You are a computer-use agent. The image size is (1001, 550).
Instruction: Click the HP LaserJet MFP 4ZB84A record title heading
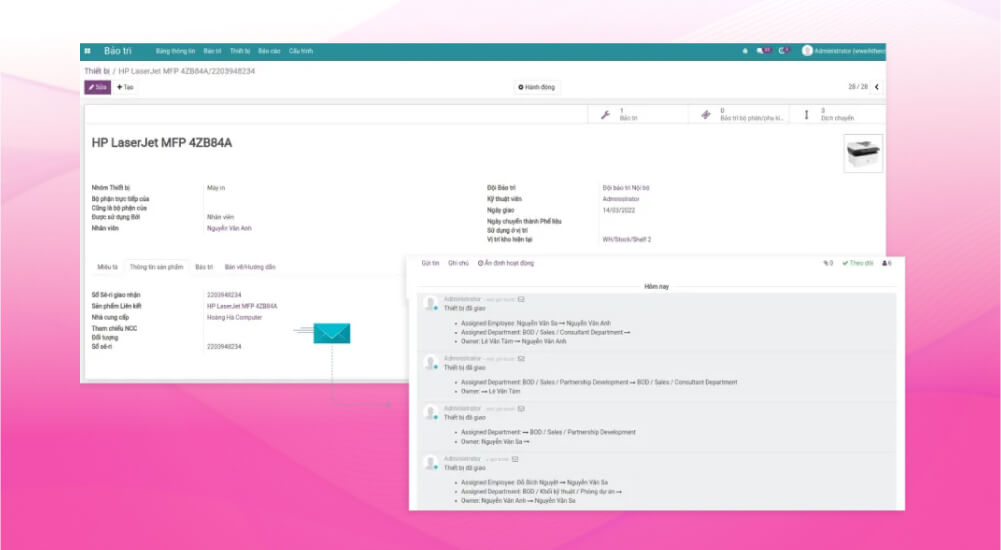[x=162, y=143]
